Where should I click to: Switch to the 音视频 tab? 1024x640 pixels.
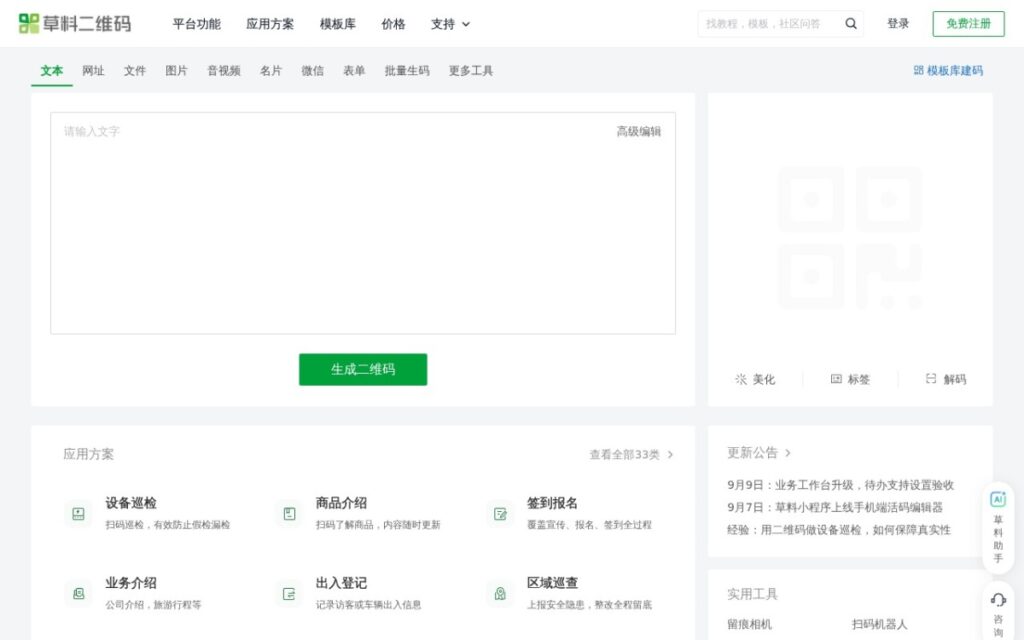click(x=224, y=71)
